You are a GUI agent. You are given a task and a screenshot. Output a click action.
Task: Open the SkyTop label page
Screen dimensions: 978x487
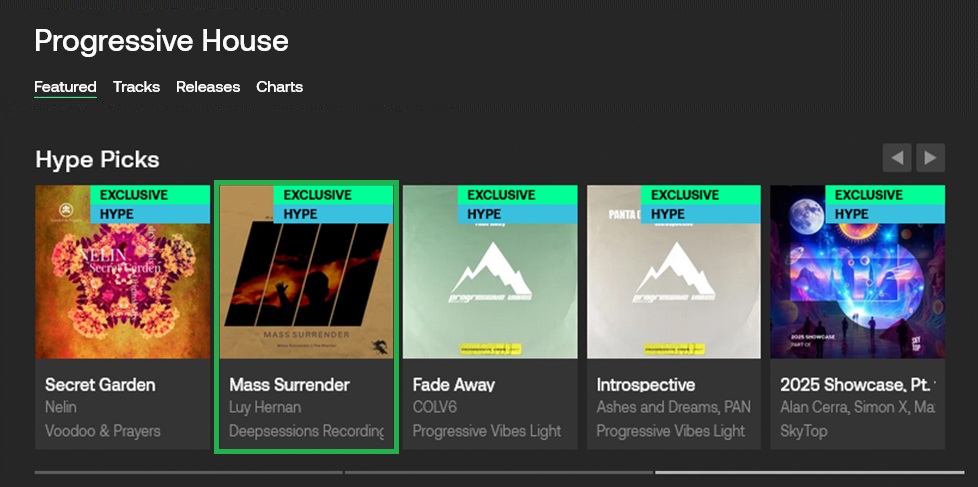805,431
